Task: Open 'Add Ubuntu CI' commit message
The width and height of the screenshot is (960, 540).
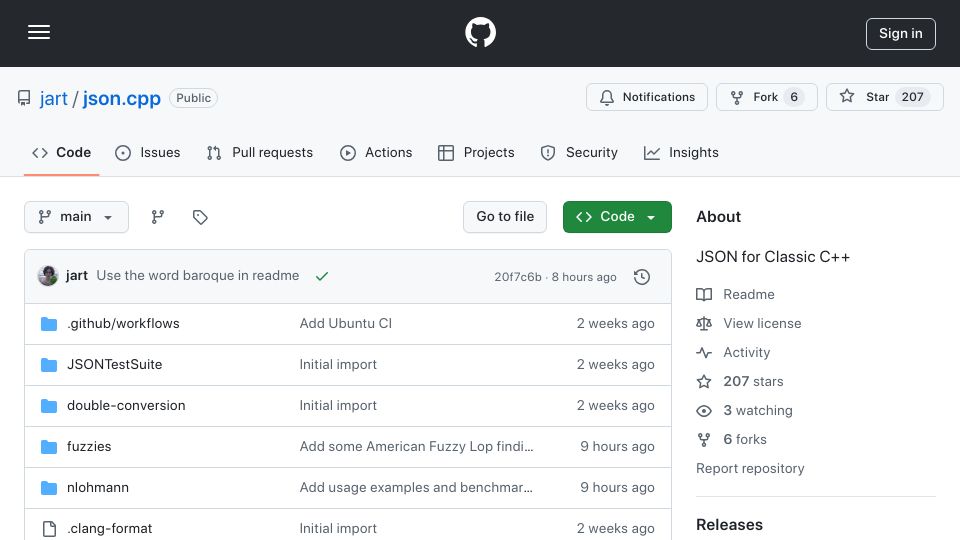Action: (345, 323)
